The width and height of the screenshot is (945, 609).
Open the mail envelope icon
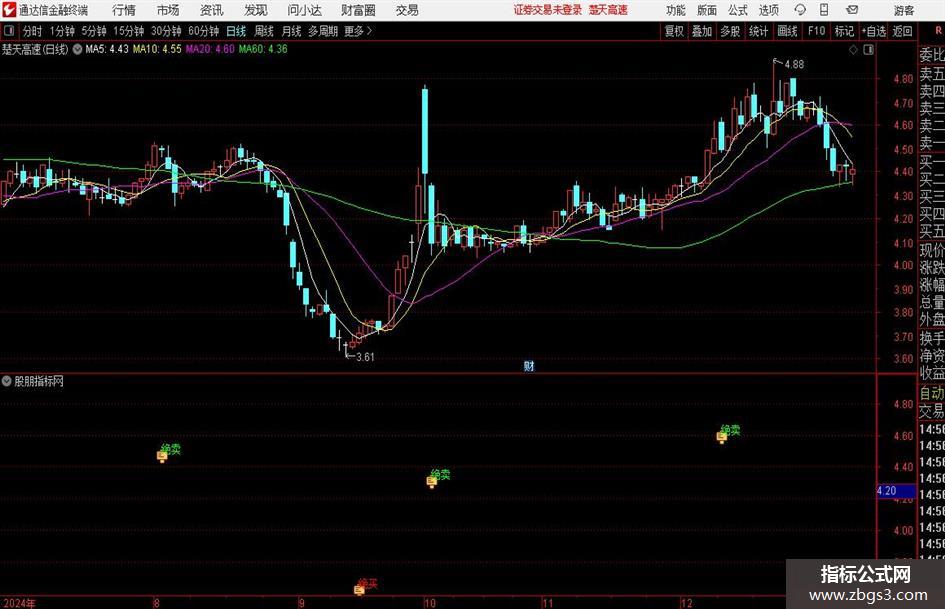tap(852, 10)
